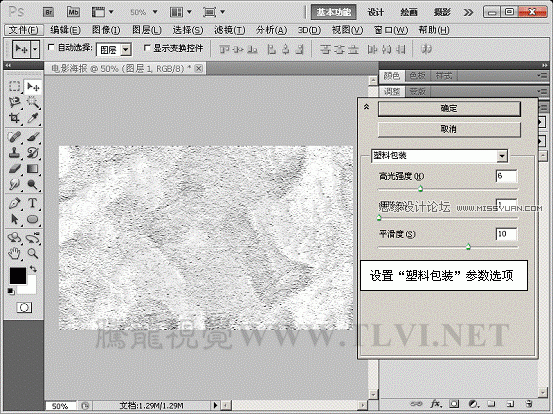
Task: Launch Bridge from the application bar
Action: [48, 12]
